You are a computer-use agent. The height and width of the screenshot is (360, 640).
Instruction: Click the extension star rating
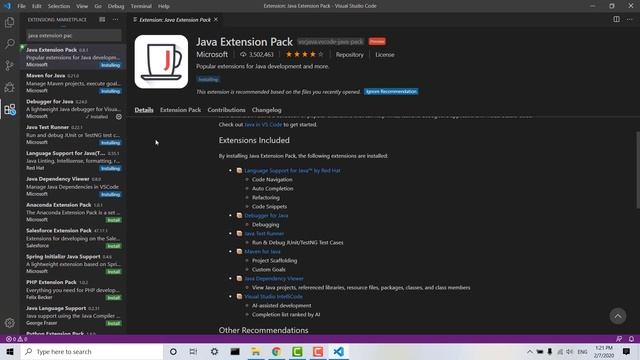304,54
